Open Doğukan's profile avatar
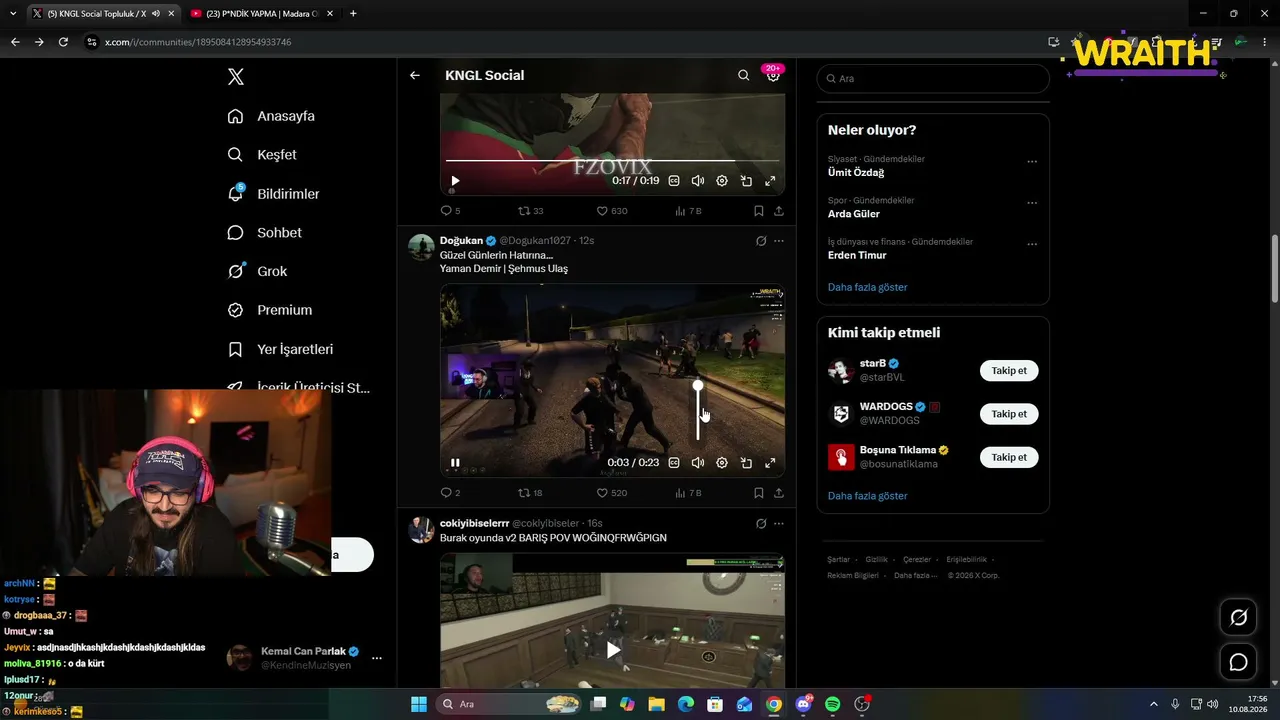The height and width of the screenshot is (720, 1280). 422,247
